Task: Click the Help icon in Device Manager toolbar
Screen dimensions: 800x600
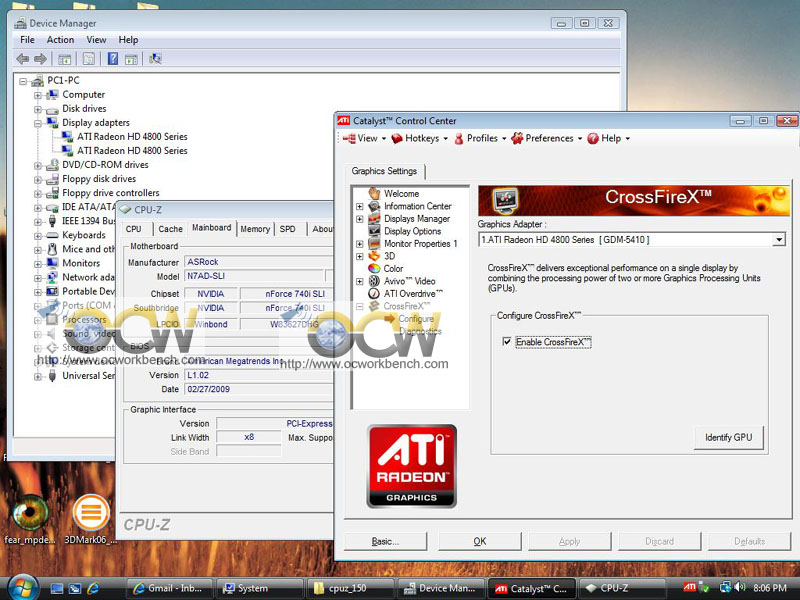Action: click(113, 59)
